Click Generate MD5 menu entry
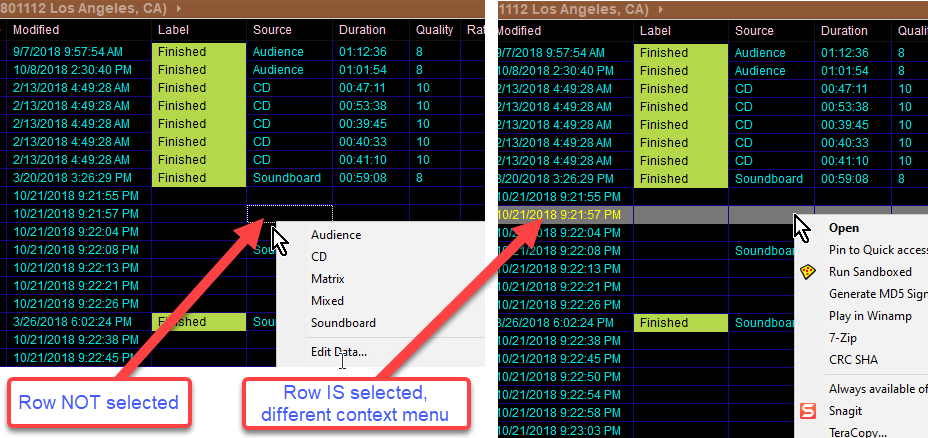The image size is (928, 438). (877, 294)
